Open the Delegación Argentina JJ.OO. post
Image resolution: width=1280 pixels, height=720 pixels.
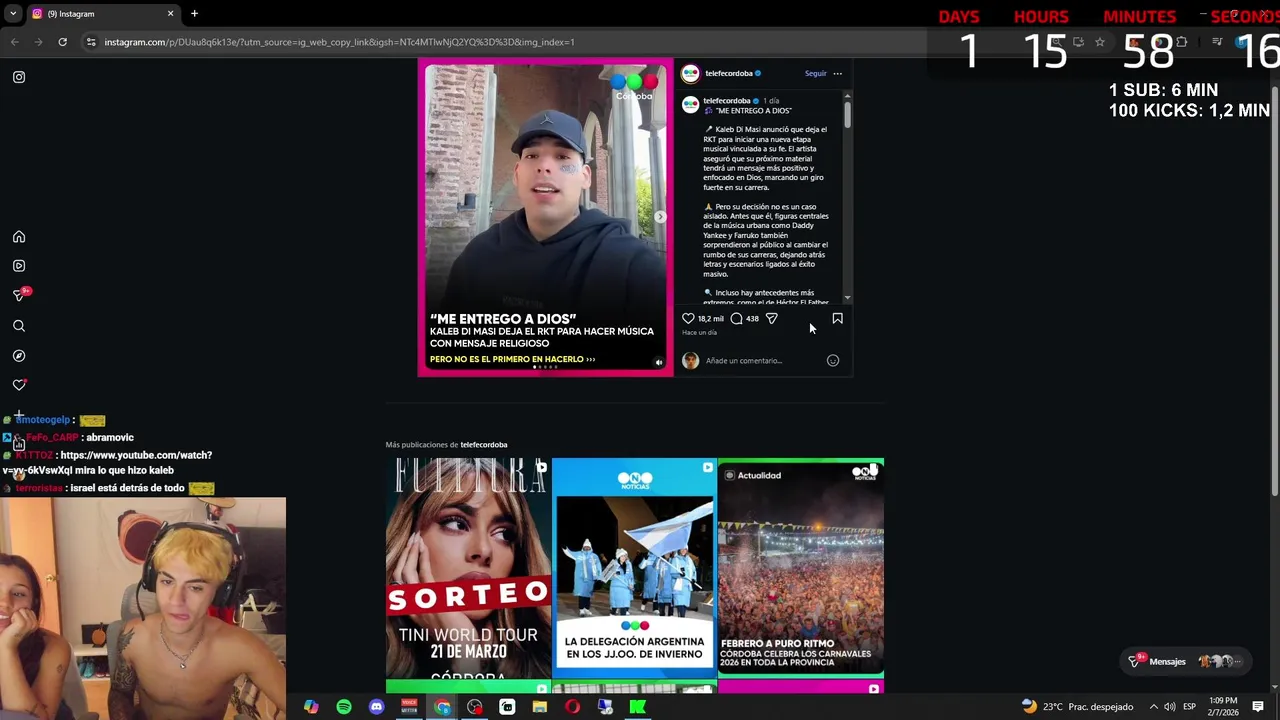(634, 568)
